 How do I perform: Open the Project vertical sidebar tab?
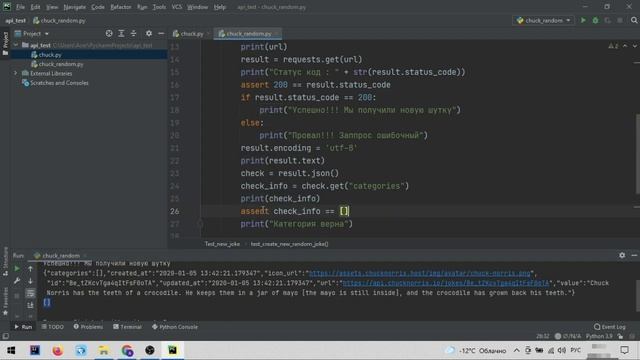point(5,44)
